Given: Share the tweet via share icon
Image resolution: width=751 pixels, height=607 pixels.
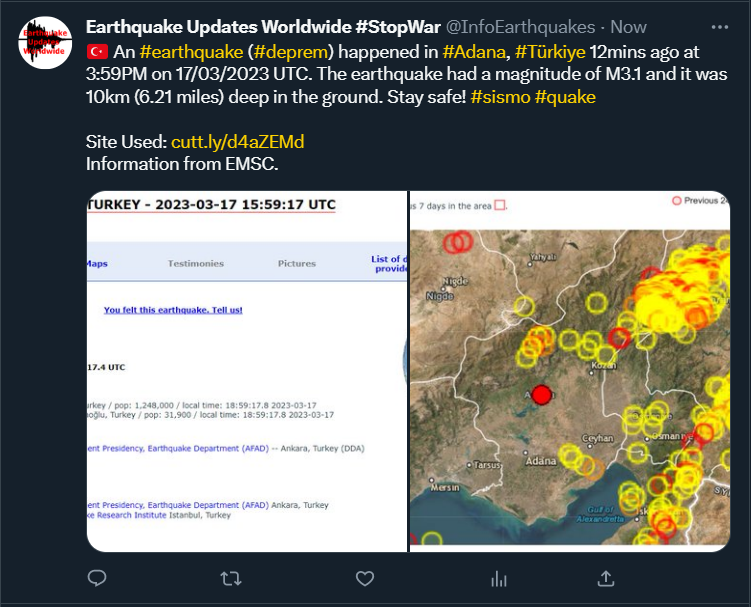Looking at the screenshot, I should 605,578.
